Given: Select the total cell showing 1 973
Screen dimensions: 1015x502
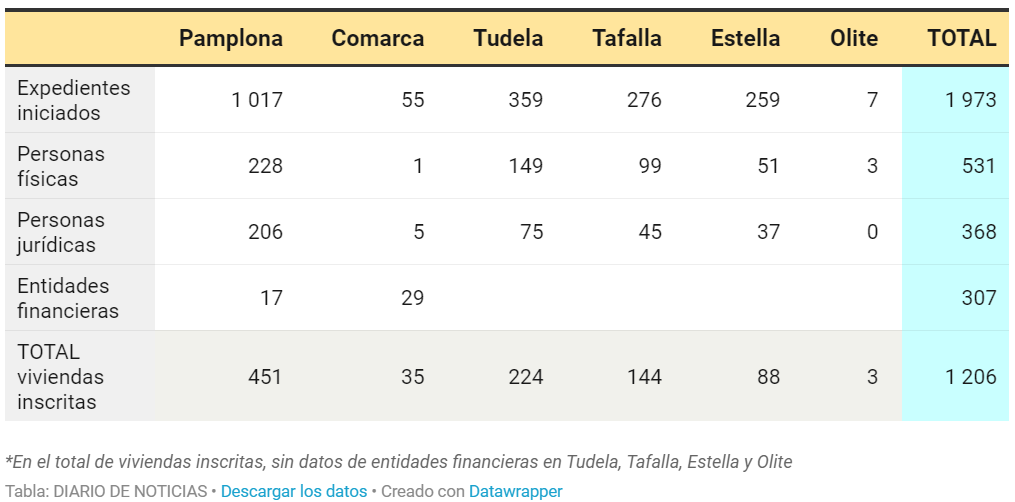Looking at the screenshot, I should click(971, 100).
